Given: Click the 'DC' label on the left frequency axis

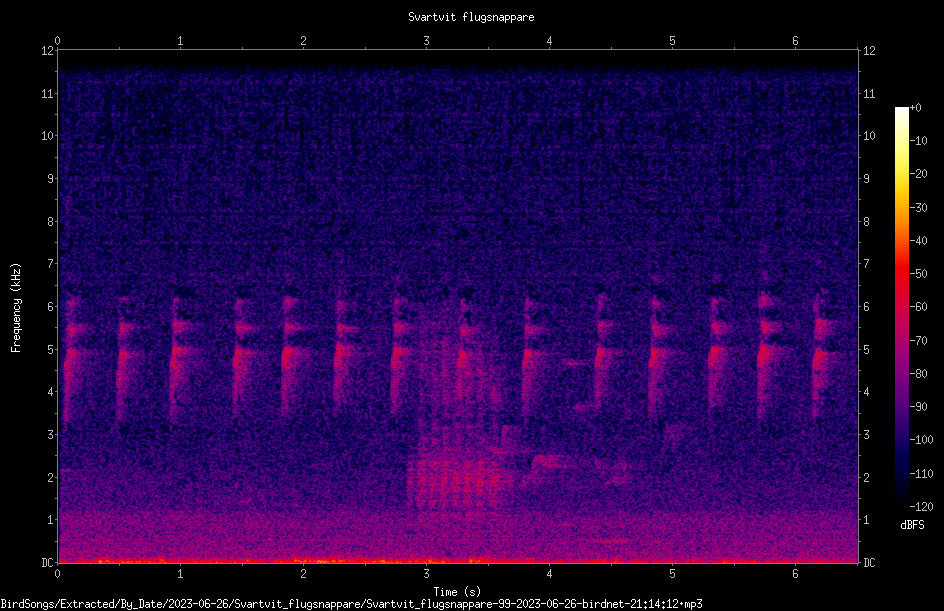Looking at the screenshot, I should [x=47, y=563].
